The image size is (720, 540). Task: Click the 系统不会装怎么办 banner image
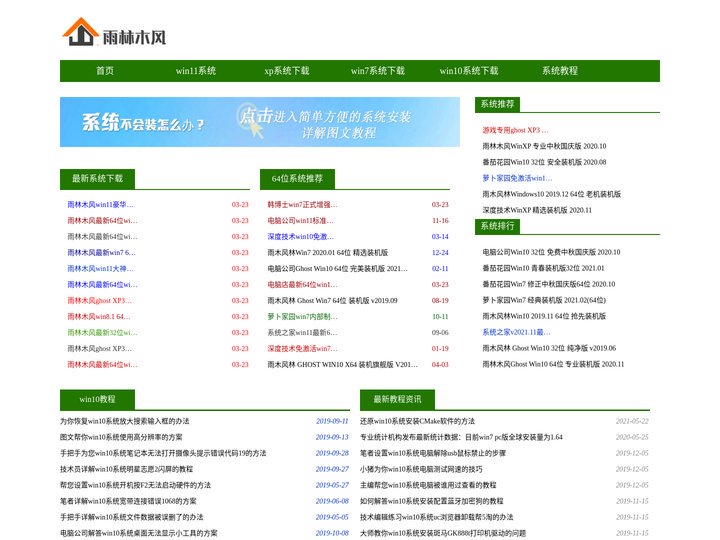[x=260, y=122]
